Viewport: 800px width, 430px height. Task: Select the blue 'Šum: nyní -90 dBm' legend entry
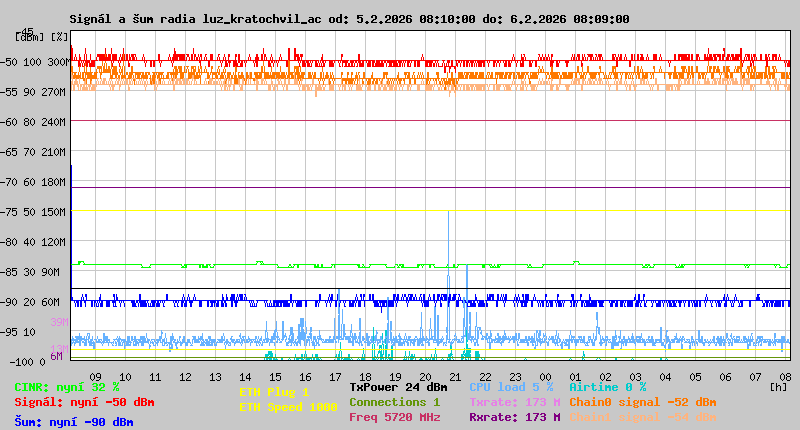74,422
